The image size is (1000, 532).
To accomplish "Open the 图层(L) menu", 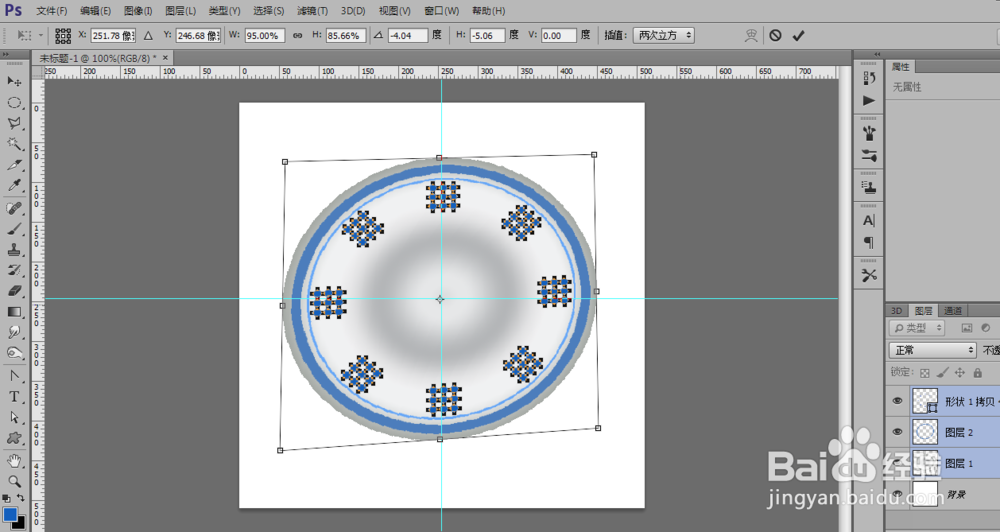I will pyautogui.click(x=180, y=11).
